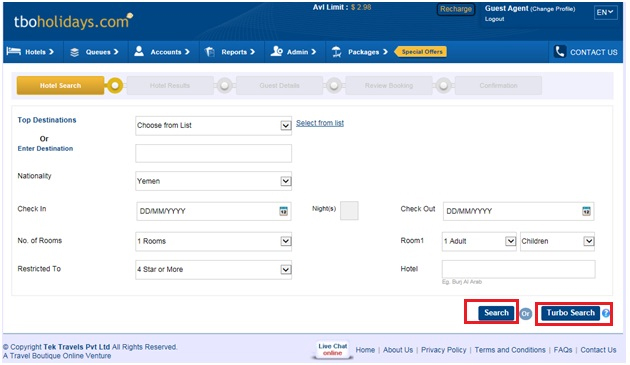Click the Select from list link

click(320, 123)
